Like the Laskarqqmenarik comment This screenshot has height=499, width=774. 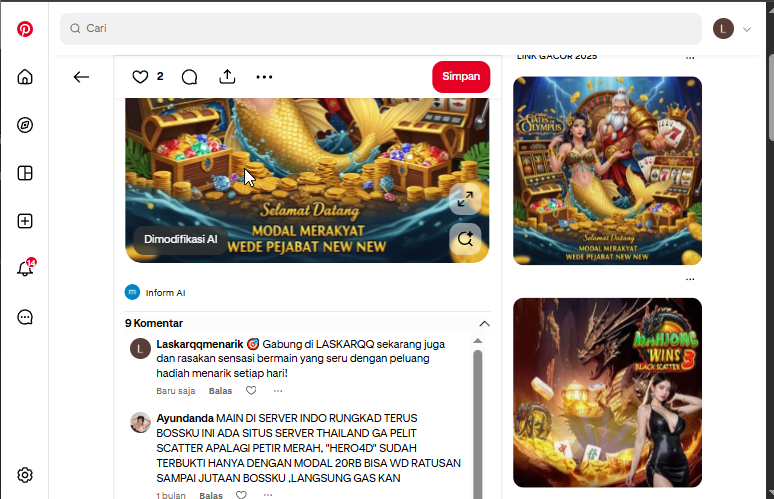click(251, 390)
